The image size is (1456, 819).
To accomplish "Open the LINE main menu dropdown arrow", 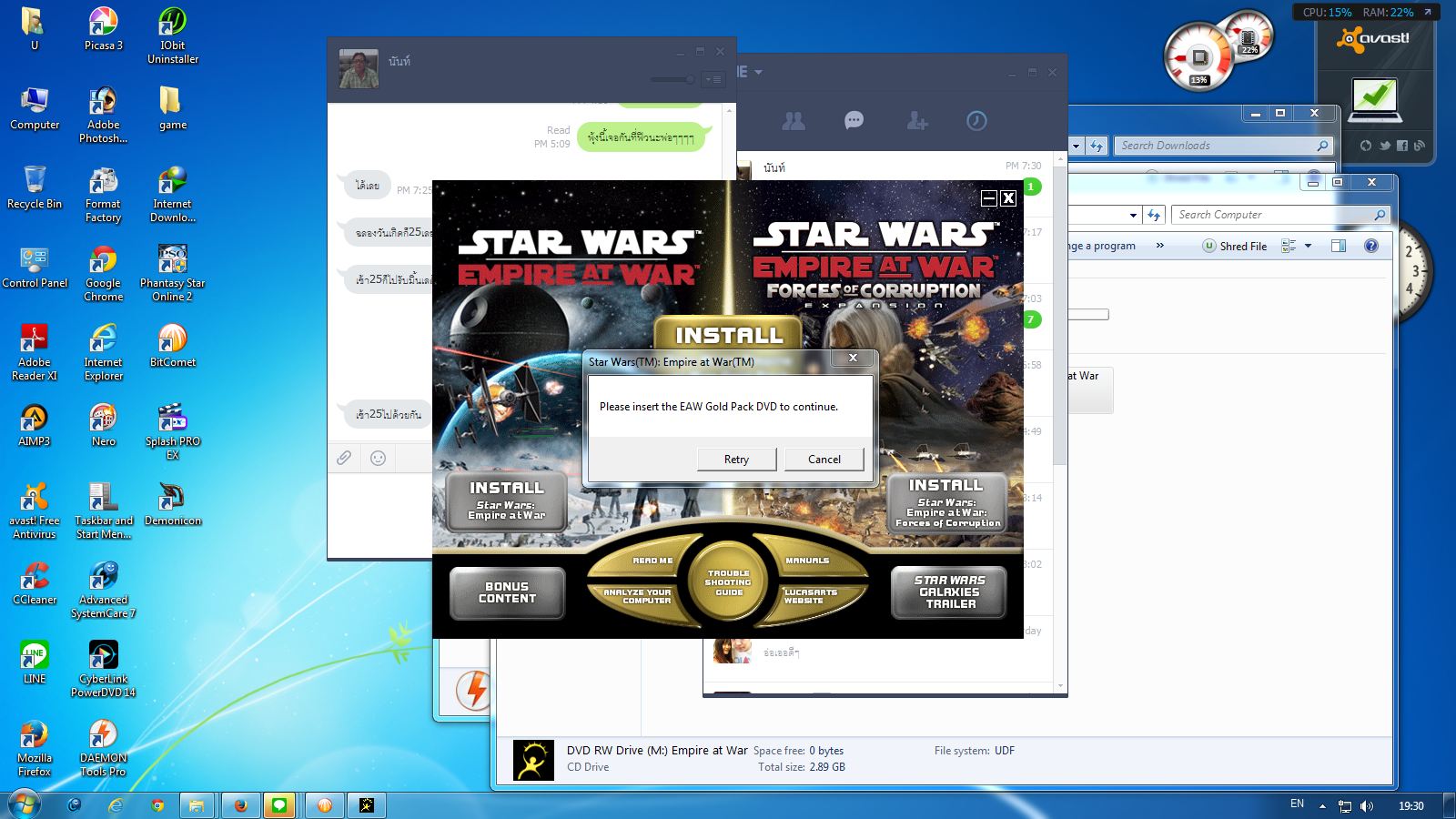I will [758, 72].
